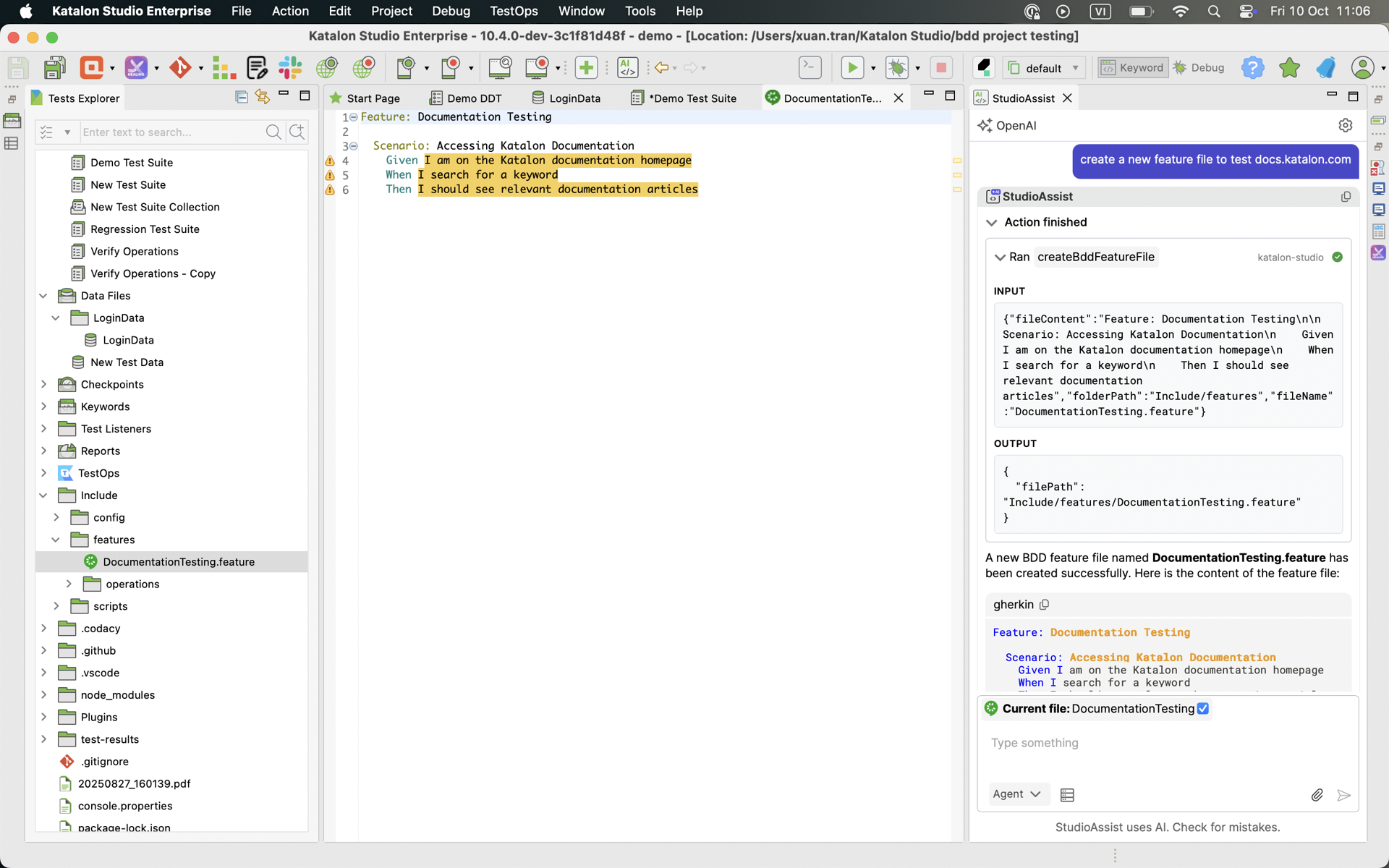
Task: Start Record Web toolbar icon
Action: point(364,68)
